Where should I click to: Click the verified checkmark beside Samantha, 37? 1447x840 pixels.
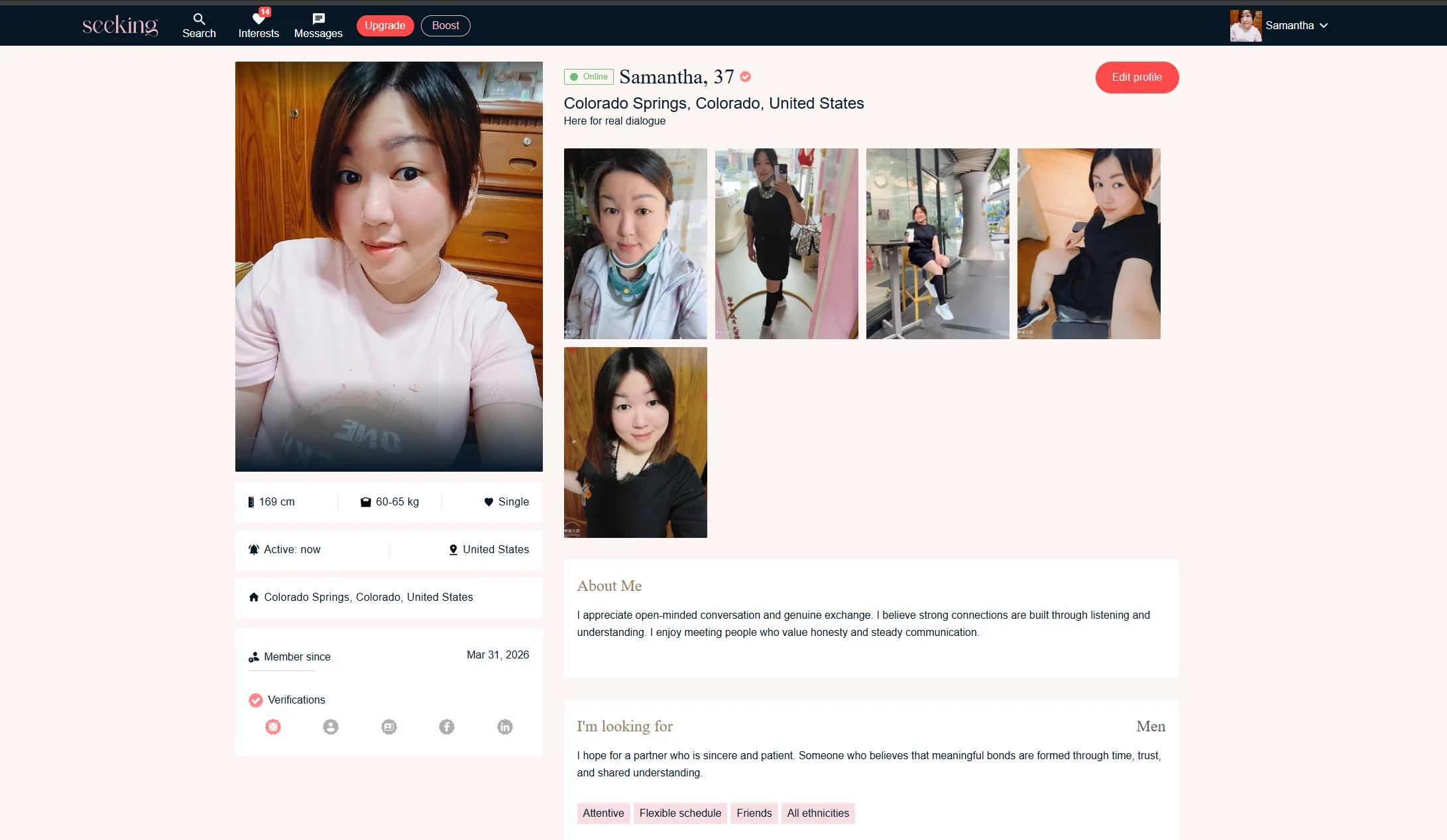tap(746, 77)
